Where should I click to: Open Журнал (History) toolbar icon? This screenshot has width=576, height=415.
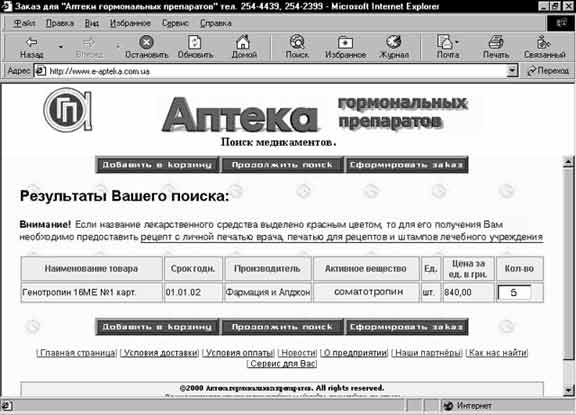point(394,47)
